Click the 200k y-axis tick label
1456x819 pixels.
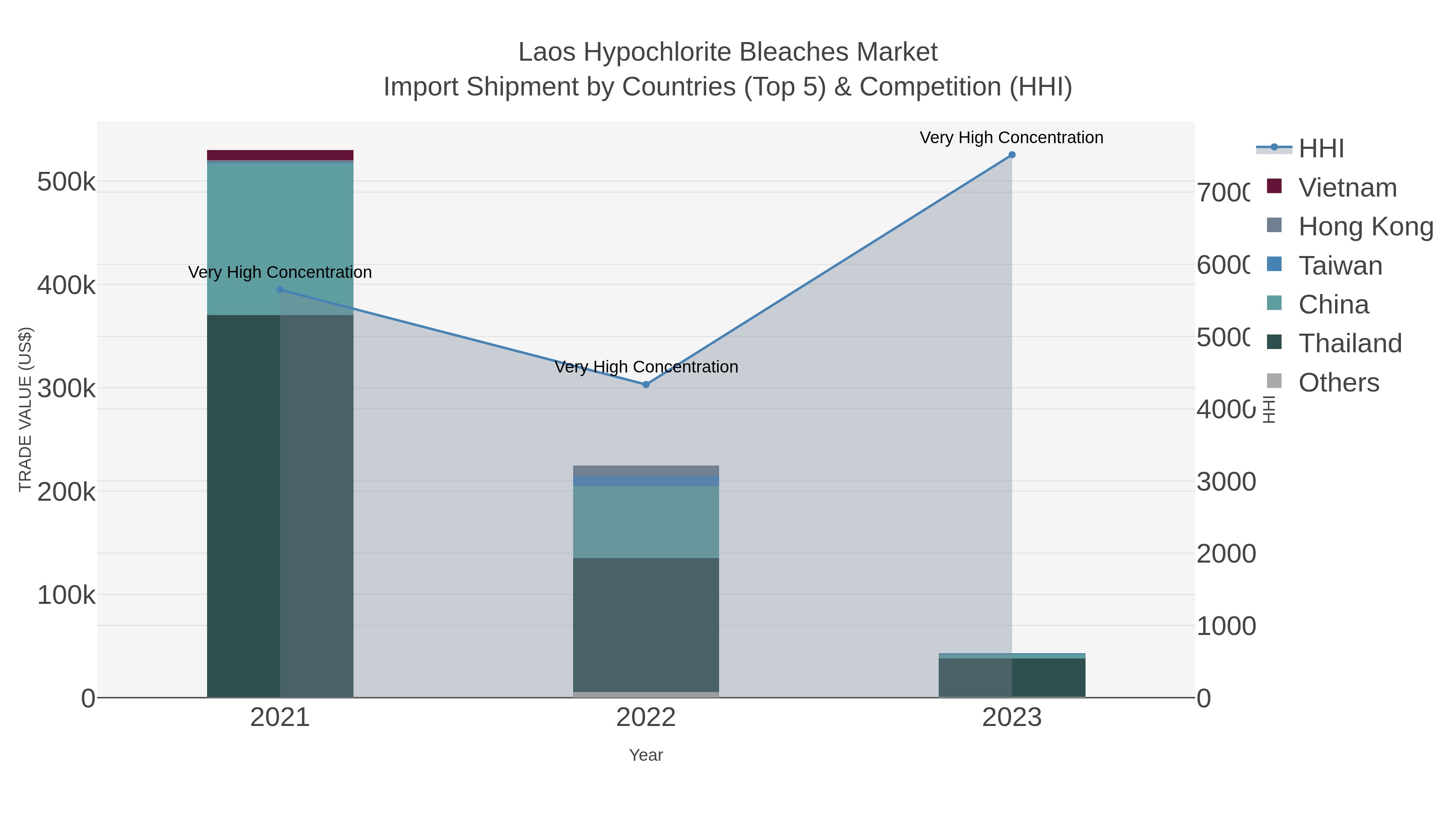pos(67,492)
